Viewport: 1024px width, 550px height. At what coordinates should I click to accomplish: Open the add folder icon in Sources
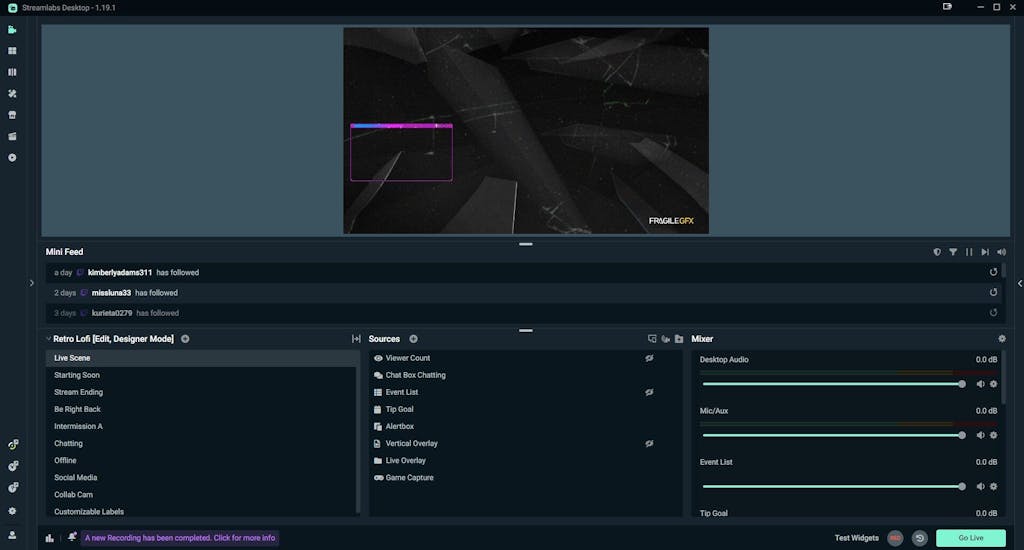[x=679, y=339]
